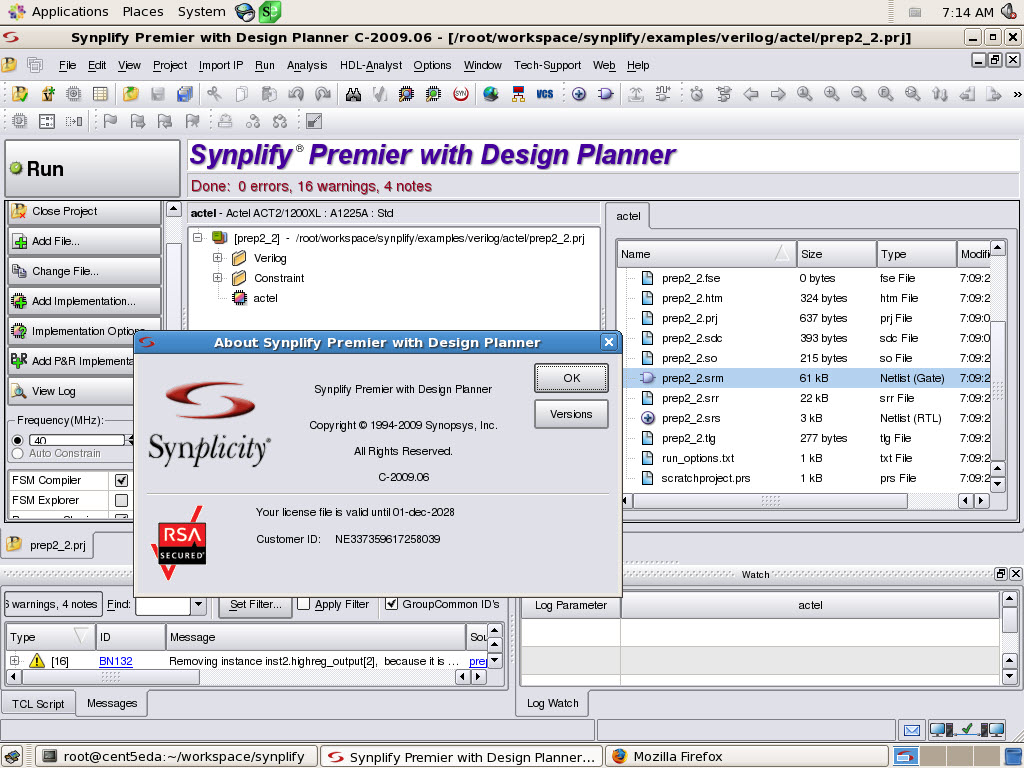The image size is (1024, 768).
Task: Open Technology view with the gate icon
Action: coord(606,94)
